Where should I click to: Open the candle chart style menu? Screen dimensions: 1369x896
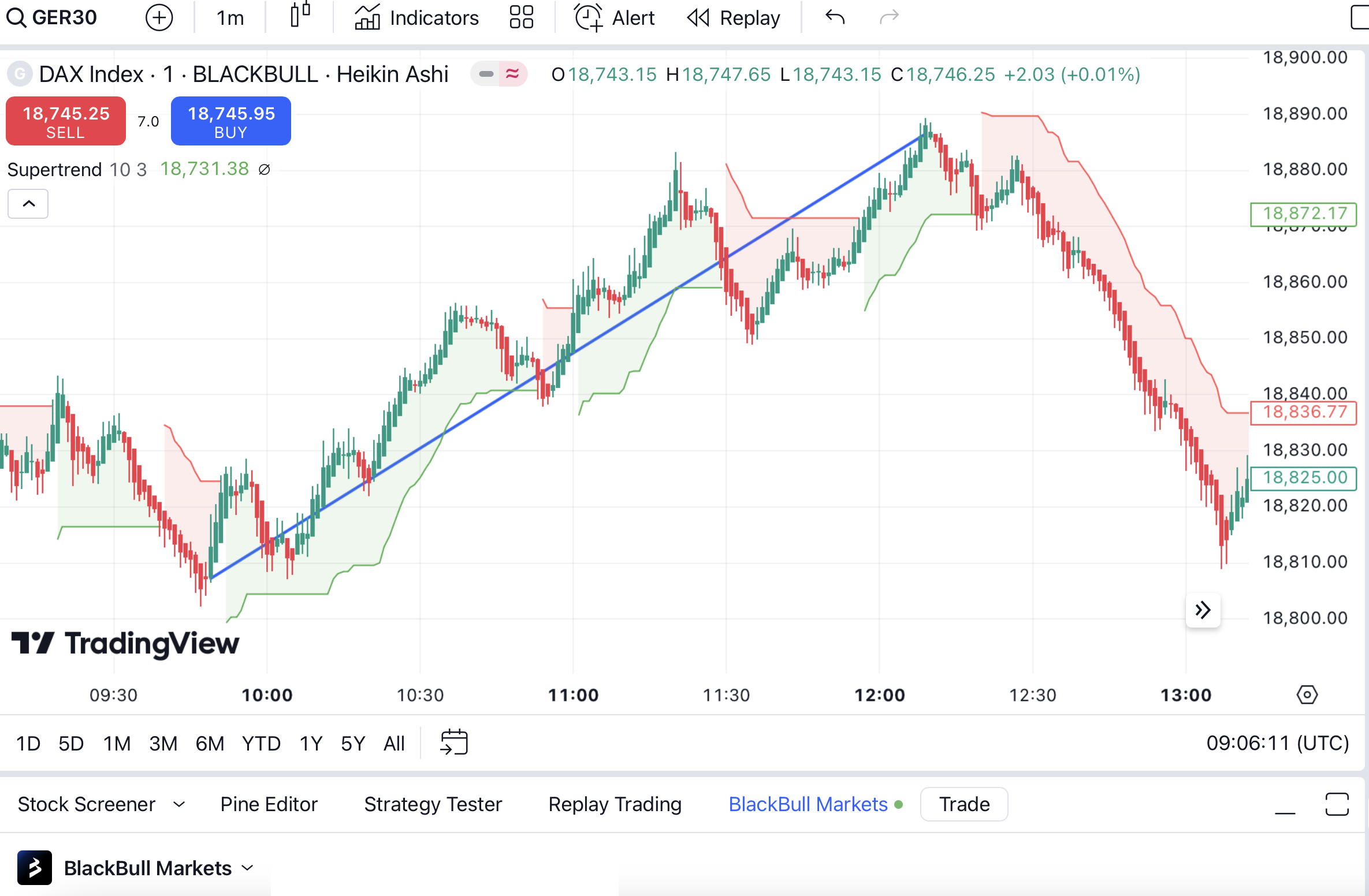300,16
